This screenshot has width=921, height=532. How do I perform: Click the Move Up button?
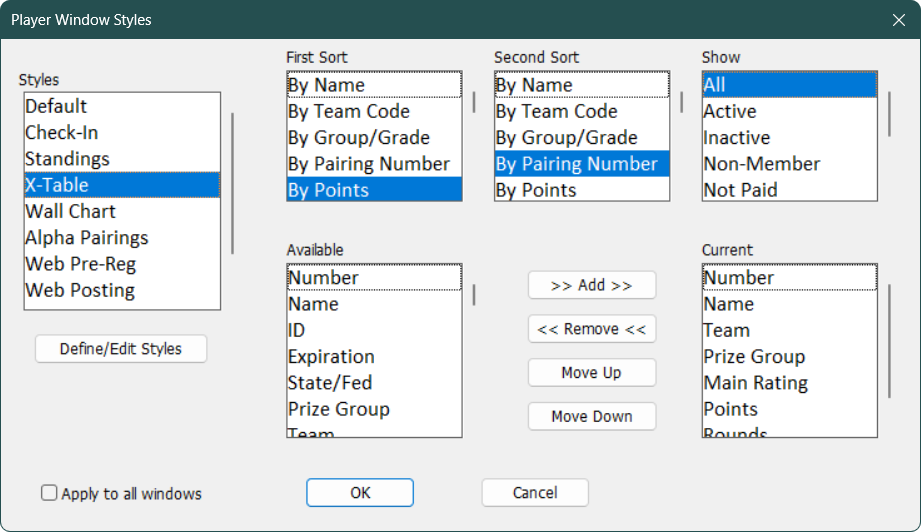(591, 373)
